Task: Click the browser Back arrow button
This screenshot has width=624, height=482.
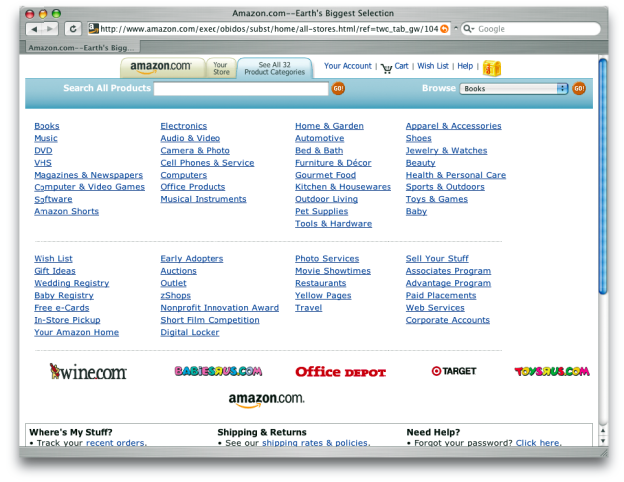Action: [x=34, y=29]
